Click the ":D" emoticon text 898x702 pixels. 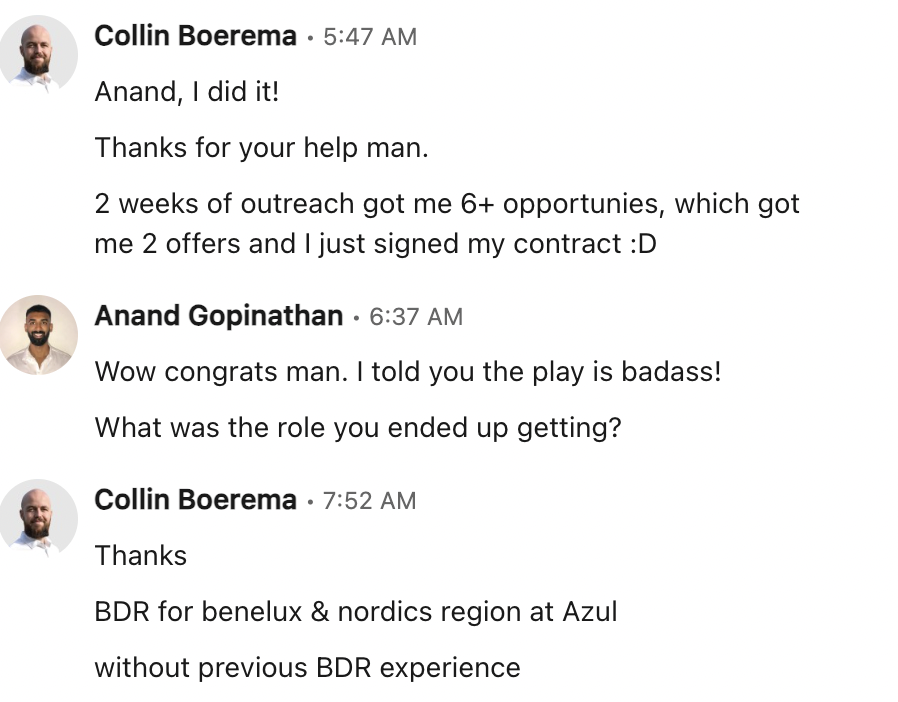pos(641,244)
